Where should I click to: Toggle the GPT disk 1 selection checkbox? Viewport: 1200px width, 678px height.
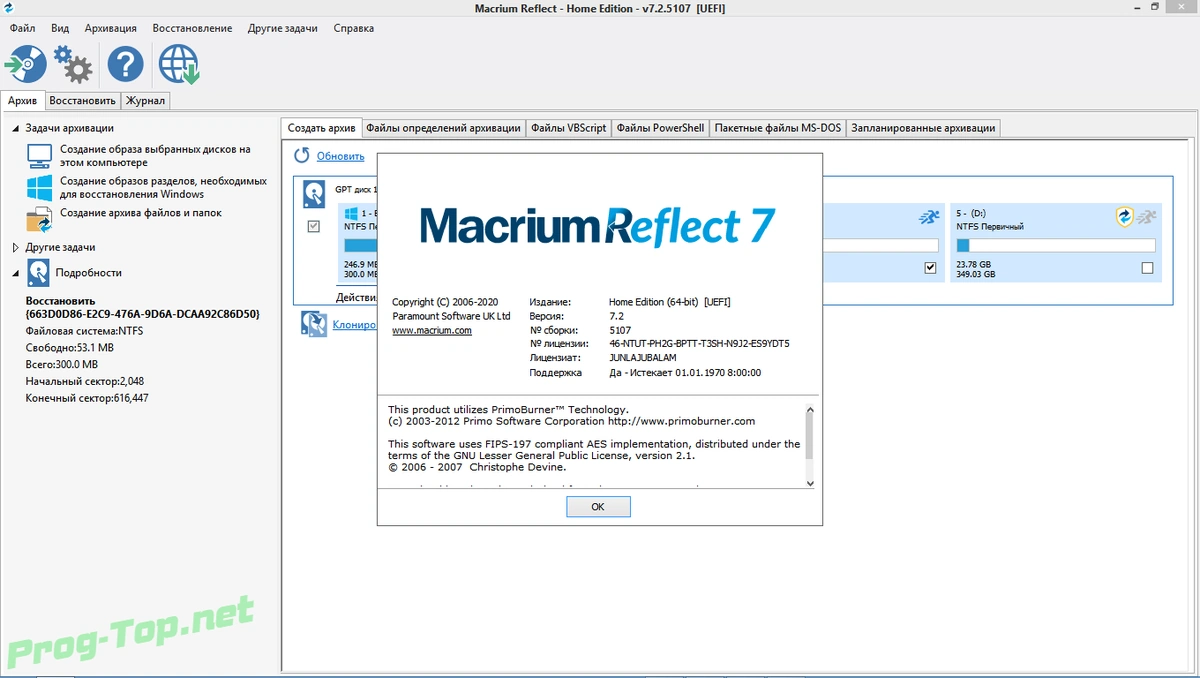(x=314, y=227)
